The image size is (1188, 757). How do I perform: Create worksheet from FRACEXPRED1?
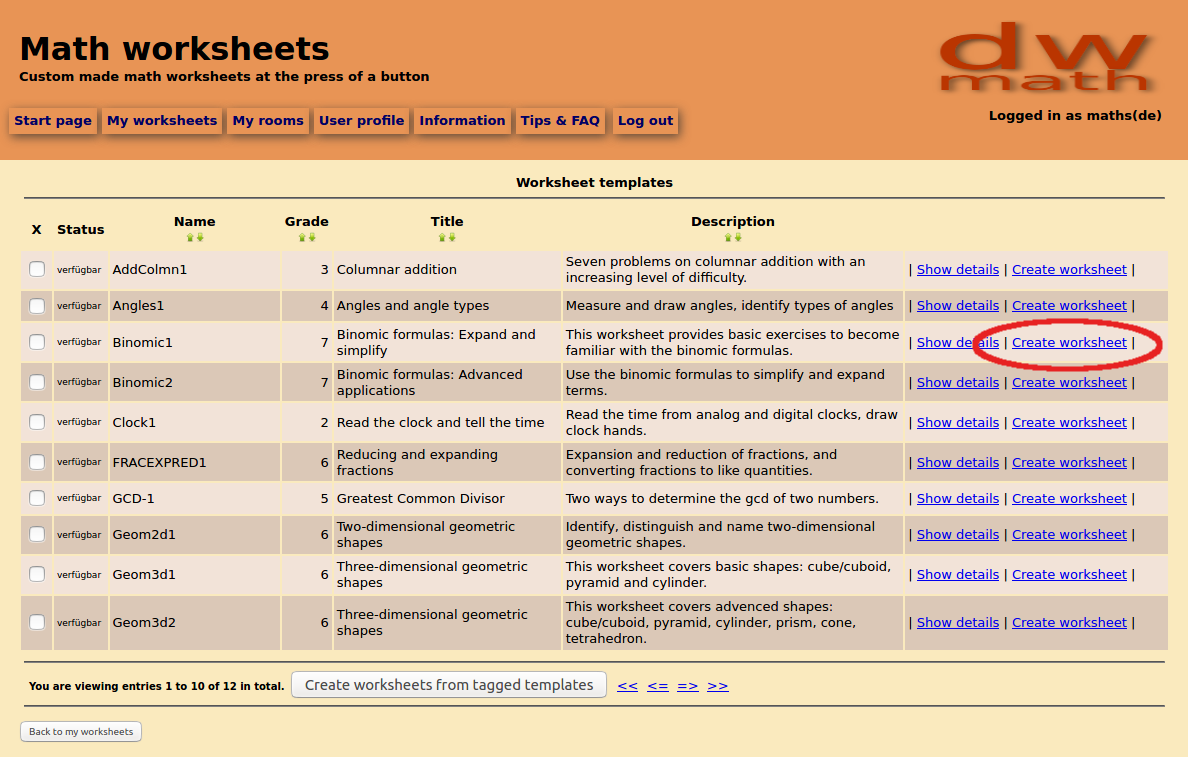pyautogui.click(x=1069, y=462)
